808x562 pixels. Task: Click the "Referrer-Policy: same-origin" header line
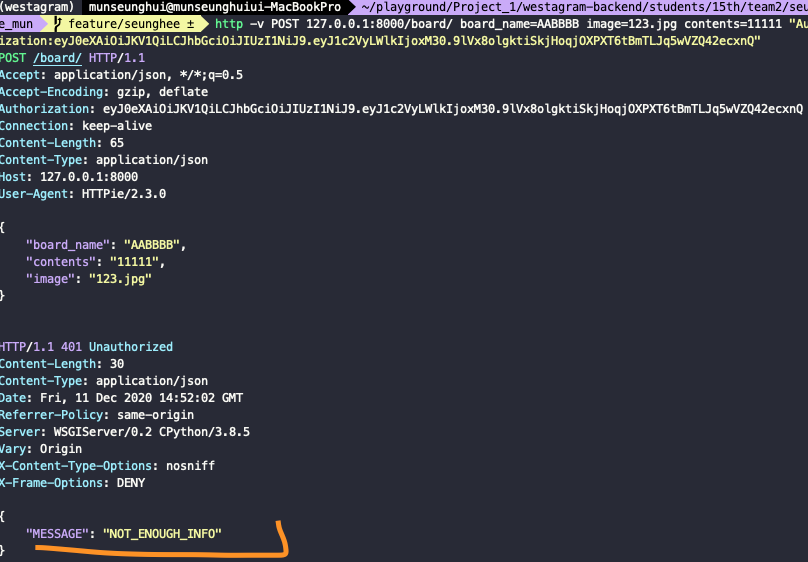point(97,415)
